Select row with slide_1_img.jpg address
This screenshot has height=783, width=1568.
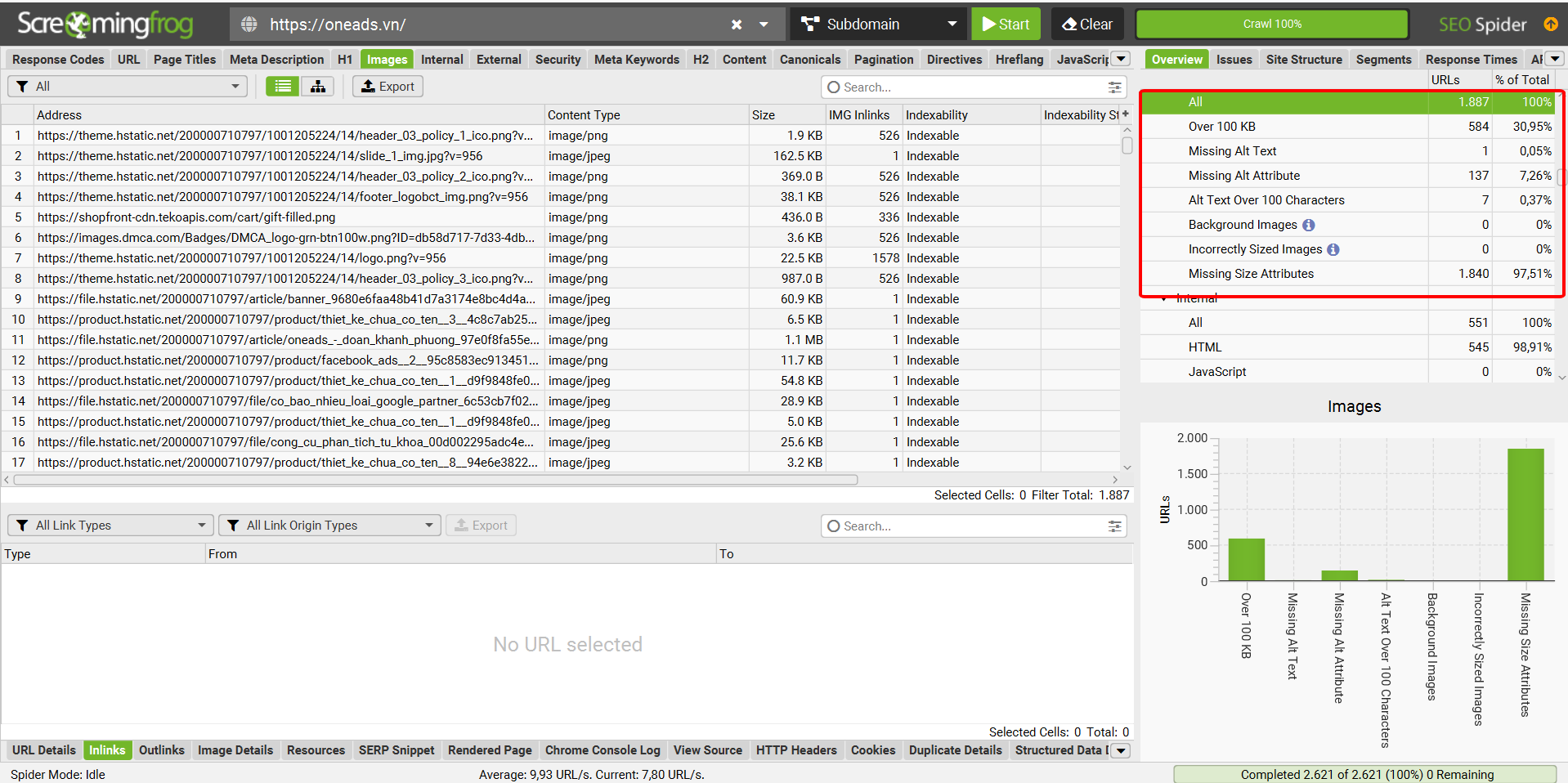pyautogui.click(x=561, y=156)
